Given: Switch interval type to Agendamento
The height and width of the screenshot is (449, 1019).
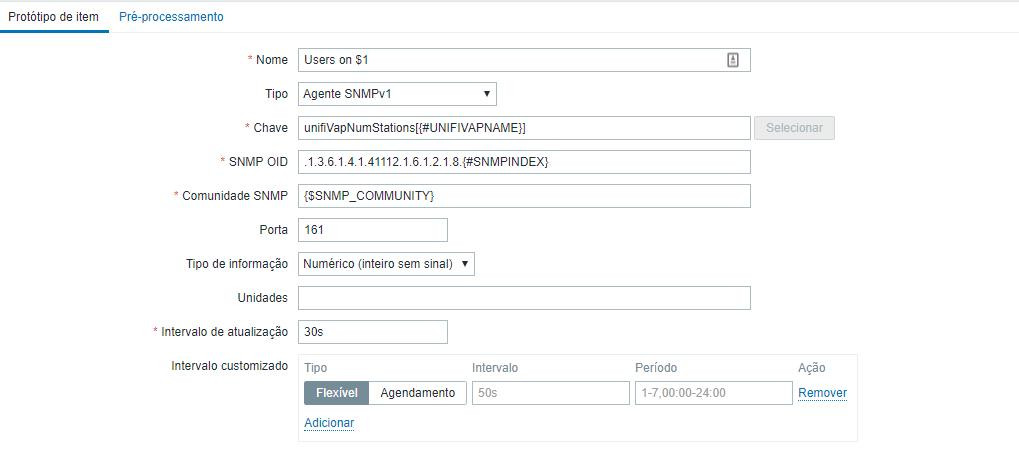Looking at the screenshot, I should tap(418, 393).
